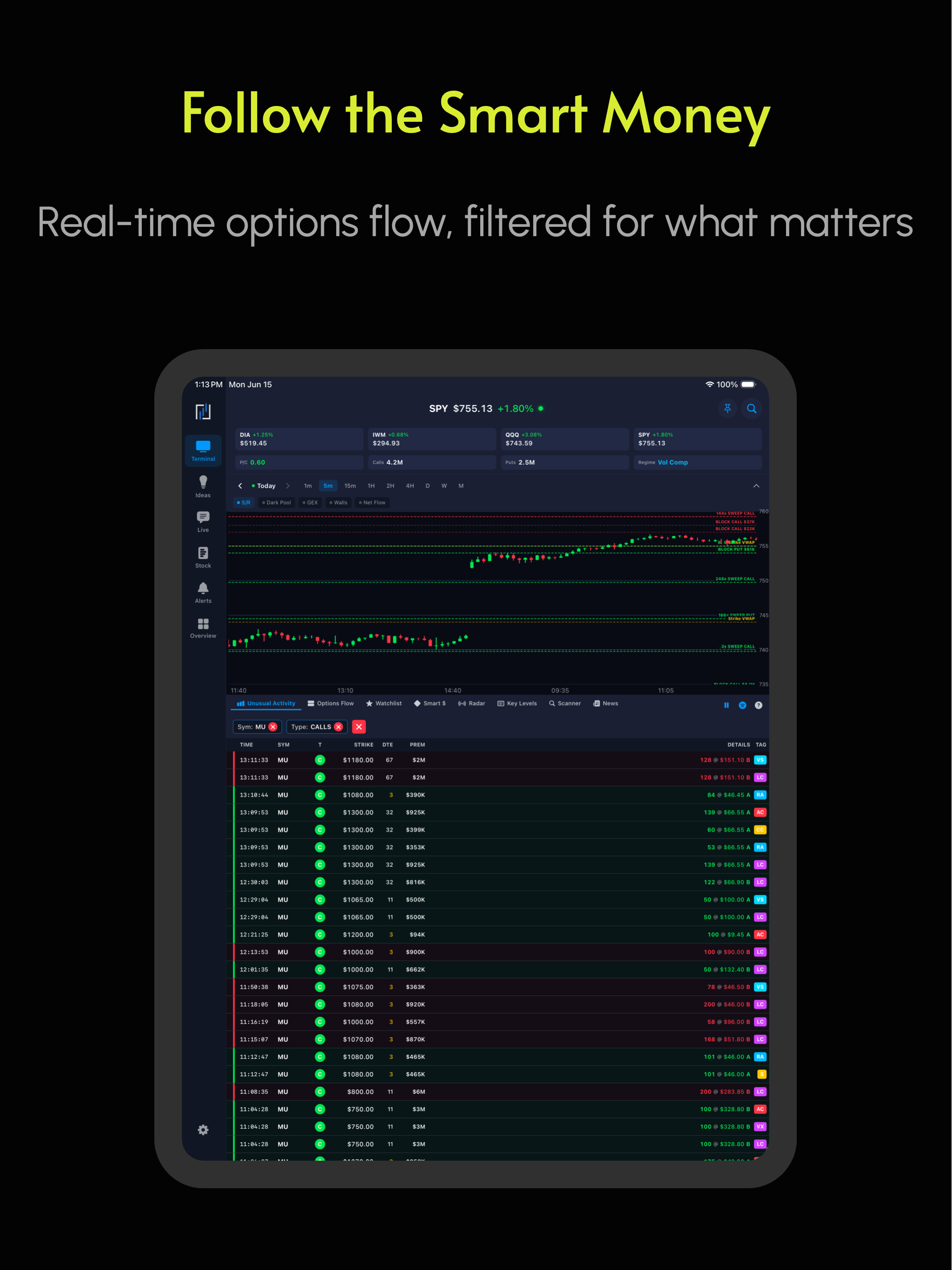Sort by the STRIKE column header
The height and width of the screenshot is (1270, 952).
(x=364, y=745)
